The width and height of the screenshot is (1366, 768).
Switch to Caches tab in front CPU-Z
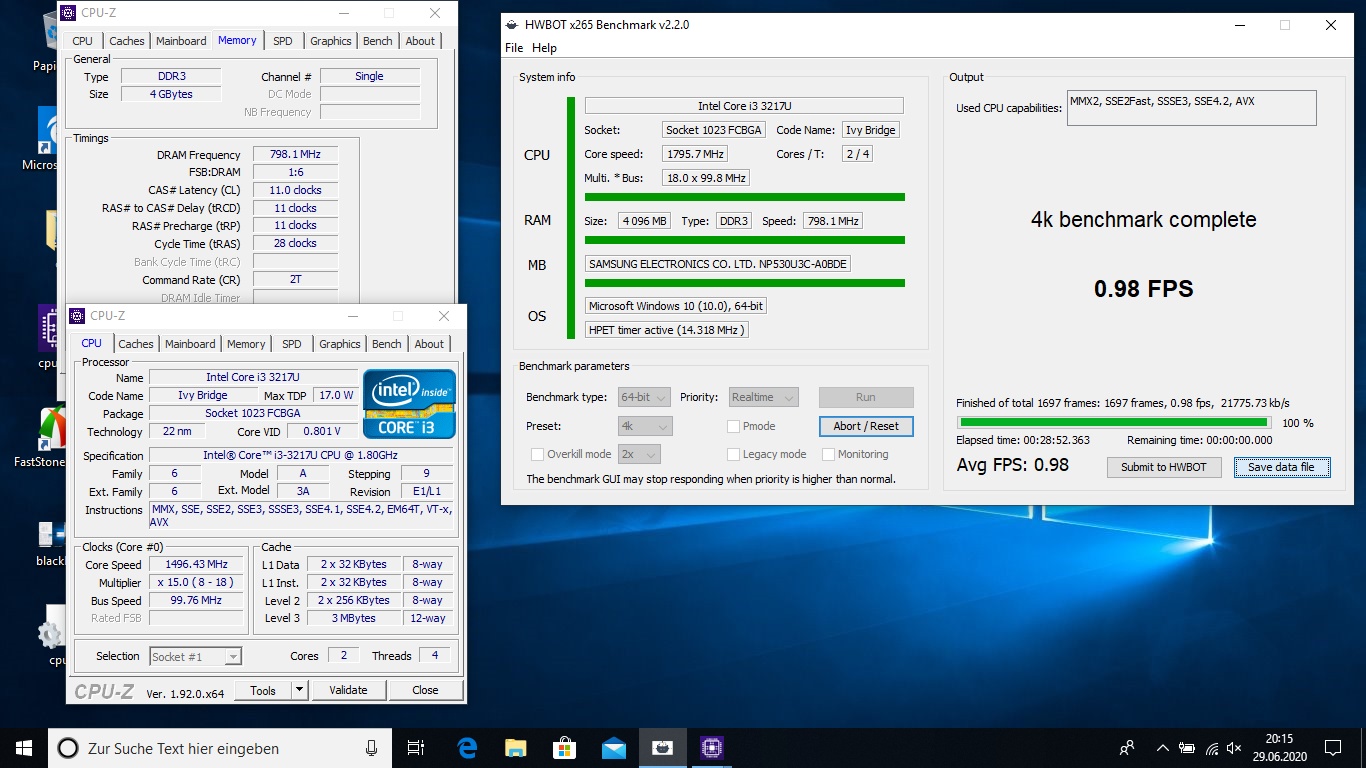pos(136,344)
